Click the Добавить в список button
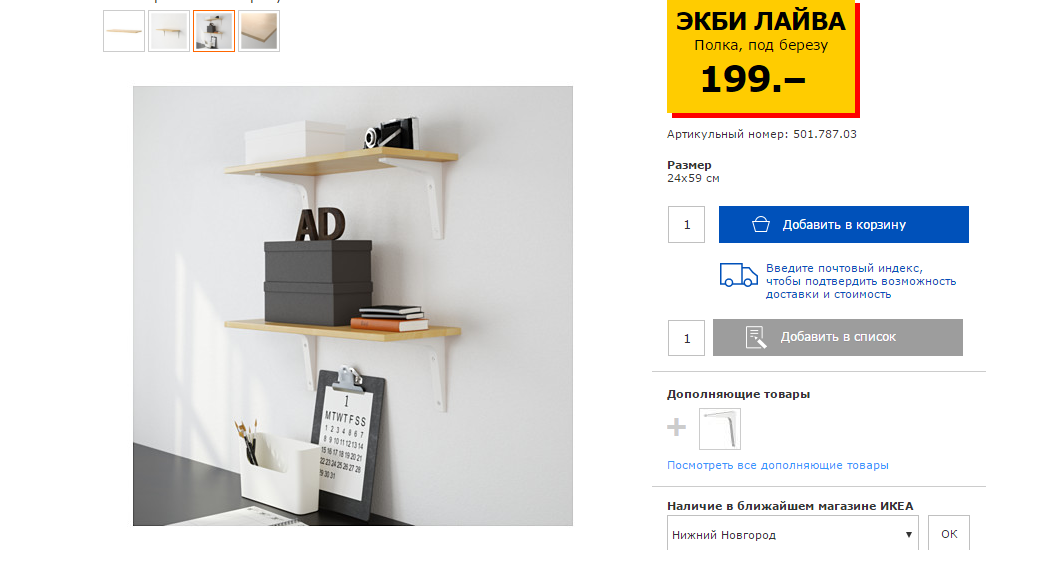The image size is (1047, 567). tap(838, 337)
